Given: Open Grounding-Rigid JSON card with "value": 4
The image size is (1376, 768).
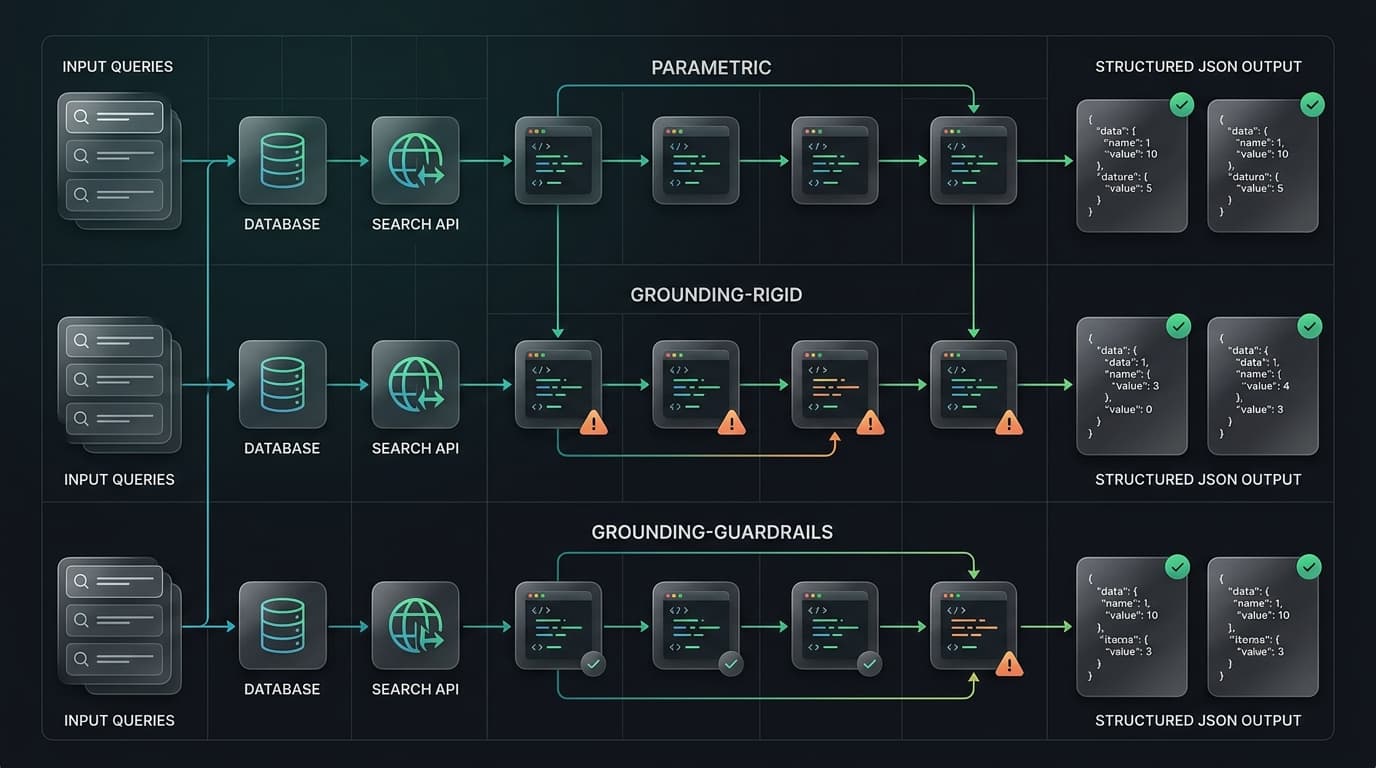Looking at the screenshot, I should [1263, 387].
